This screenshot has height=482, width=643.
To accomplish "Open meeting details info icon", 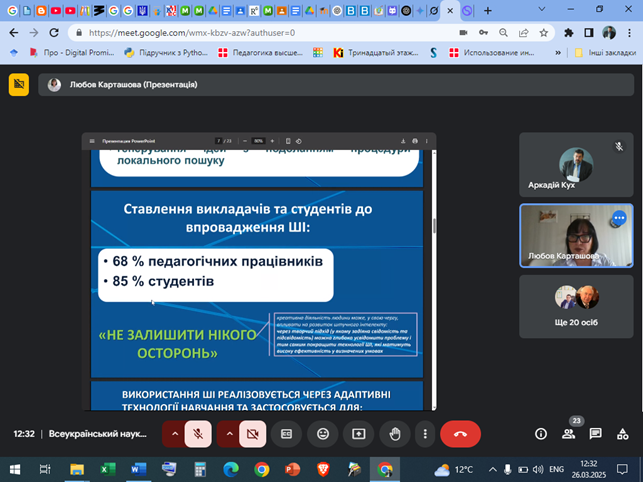I will (x=541, y=434).
